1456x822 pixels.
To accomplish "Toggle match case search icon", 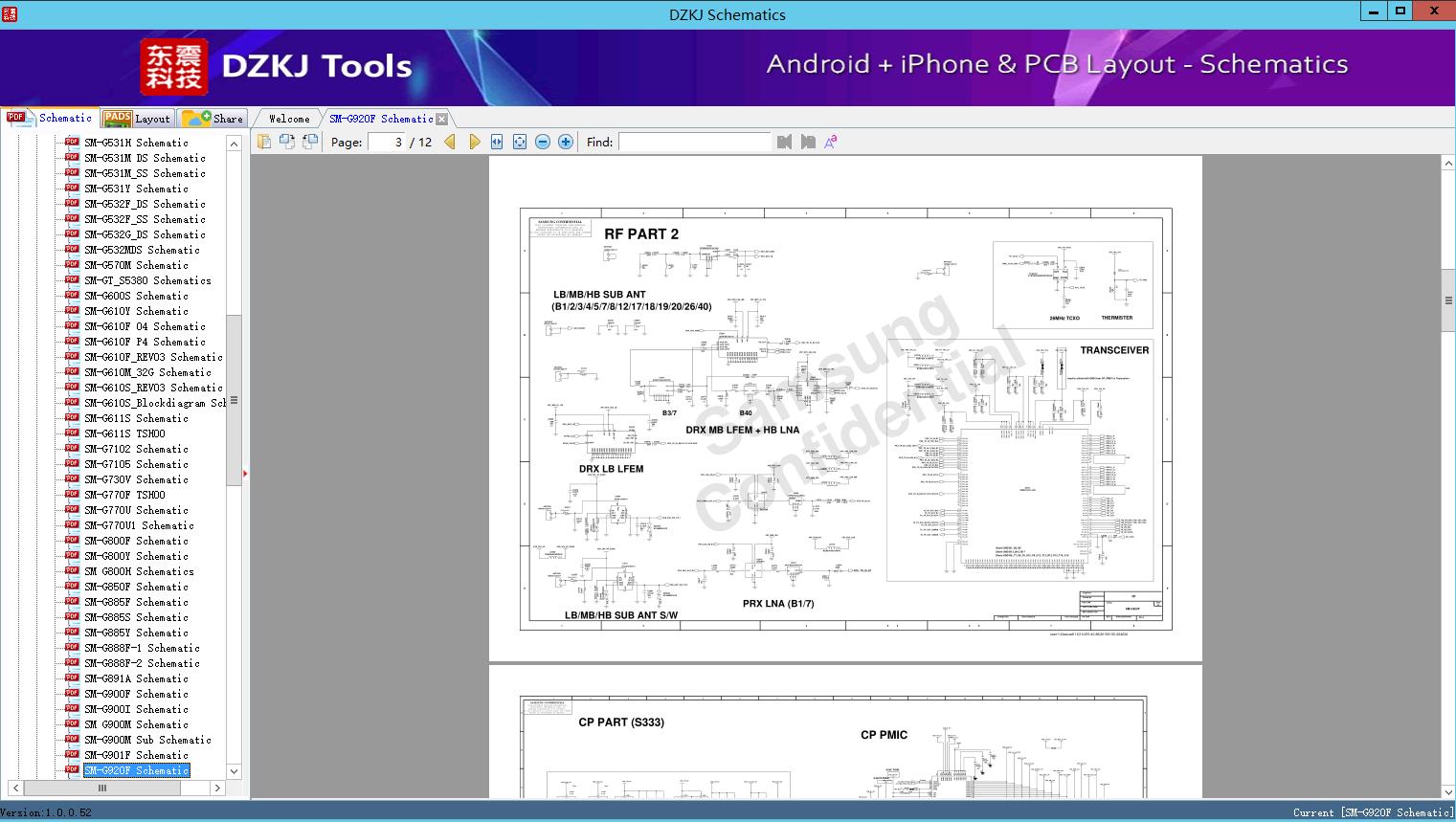I will [831, 142].
